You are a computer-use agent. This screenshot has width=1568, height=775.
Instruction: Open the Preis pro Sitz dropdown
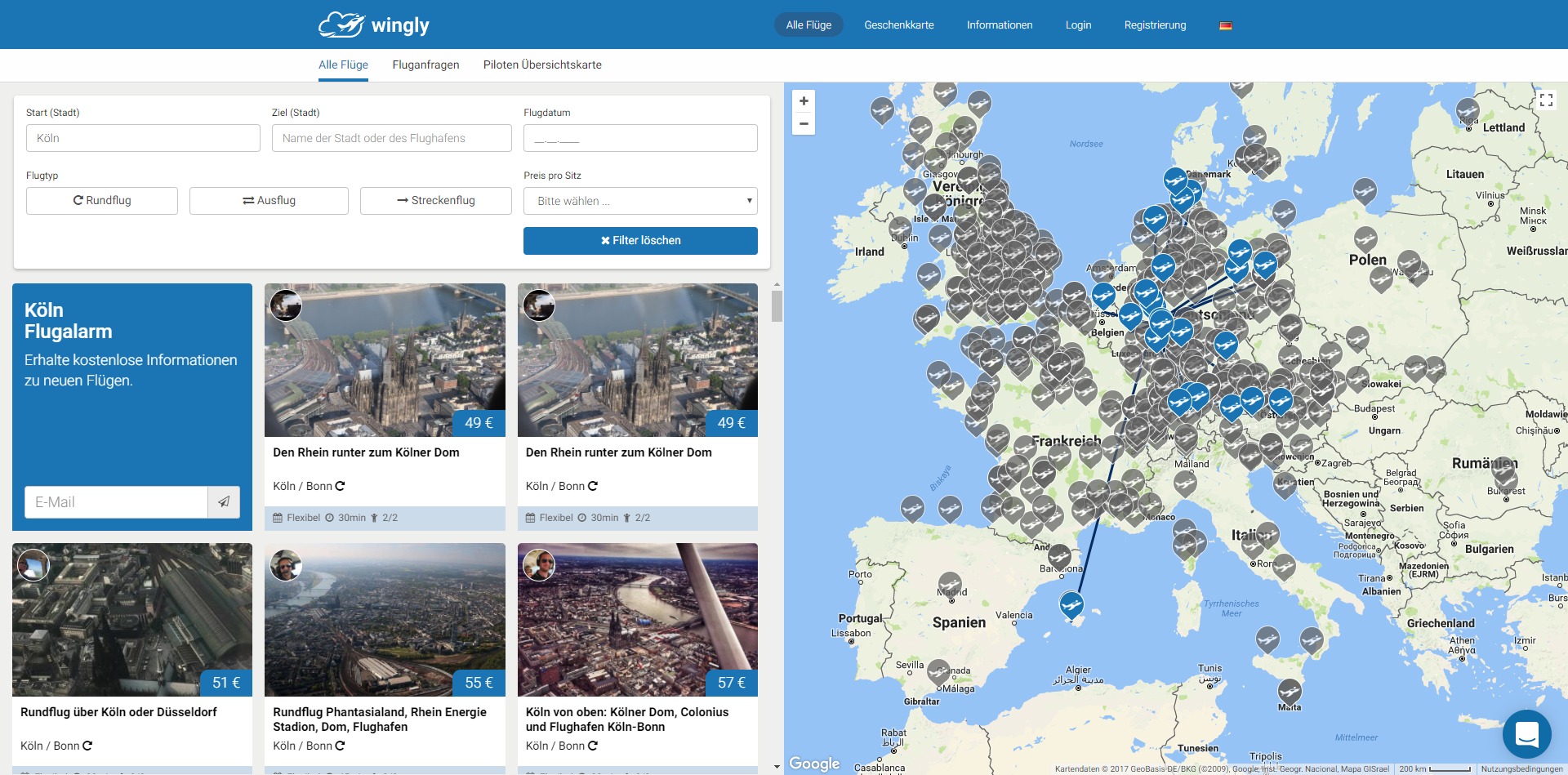click(640, 200)
